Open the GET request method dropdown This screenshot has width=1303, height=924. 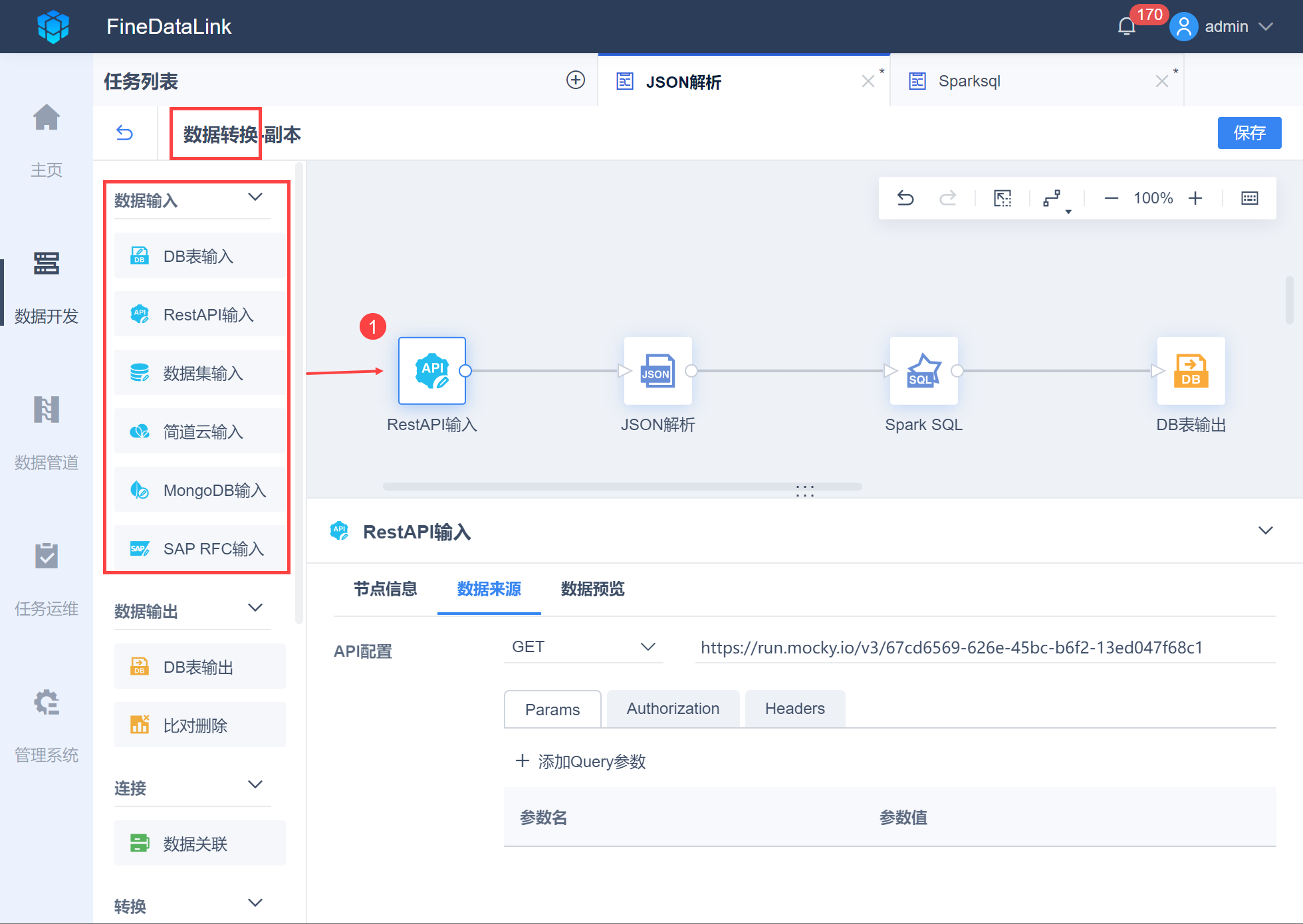click(x=582, y=647)
